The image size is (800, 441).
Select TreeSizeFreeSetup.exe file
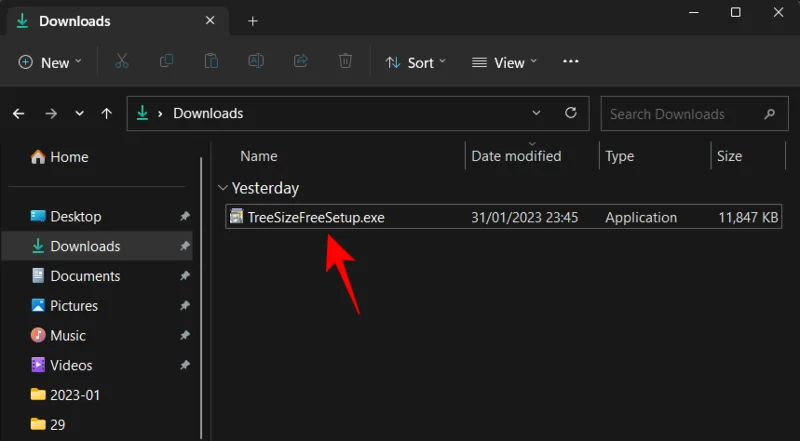pyautogui.click(x=316, y=217)
